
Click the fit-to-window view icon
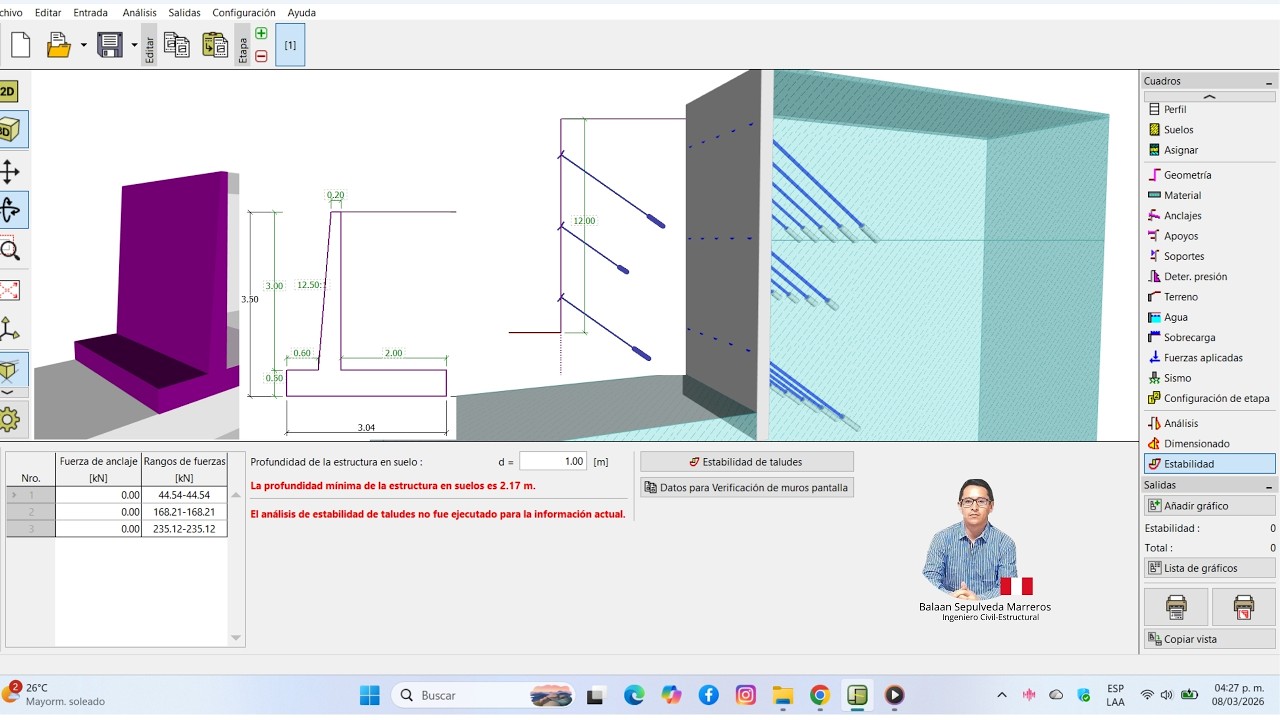(x=9, y=290)
